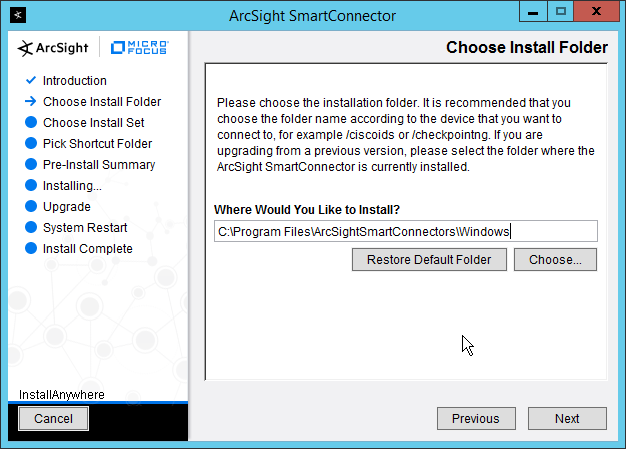
Task: Focus the install folder path field
Action: coord(405,232)
